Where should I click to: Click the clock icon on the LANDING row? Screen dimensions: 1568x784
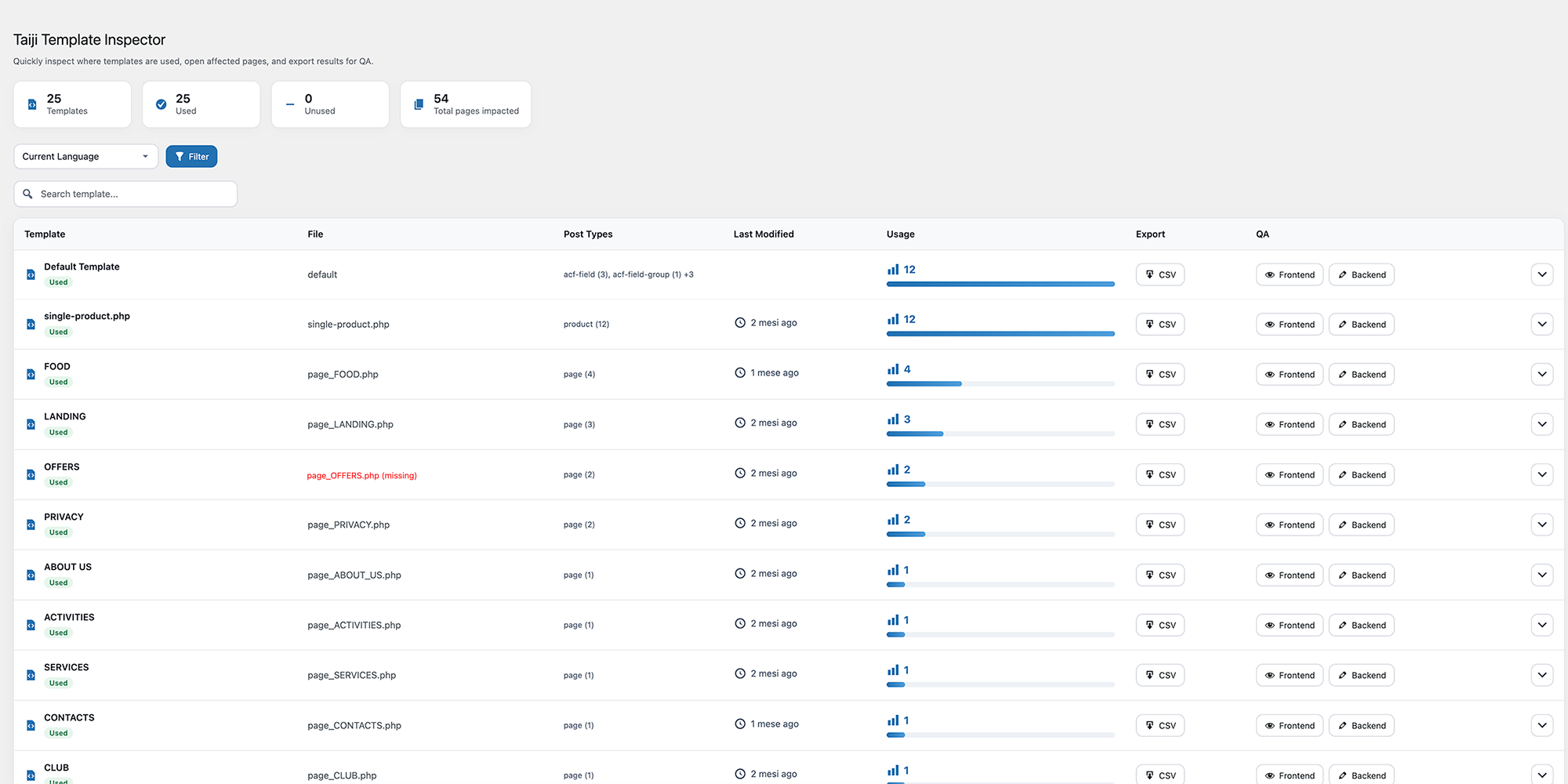(740, 422)
